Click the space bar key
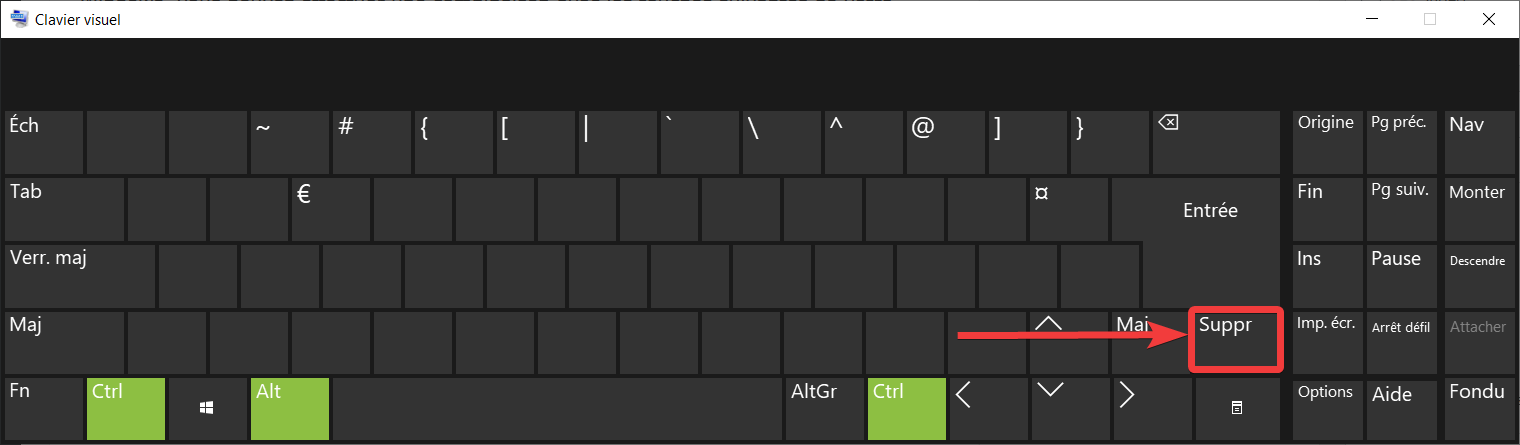The height and width of the screenshot is (445, 1520). [x=556, y=408]
